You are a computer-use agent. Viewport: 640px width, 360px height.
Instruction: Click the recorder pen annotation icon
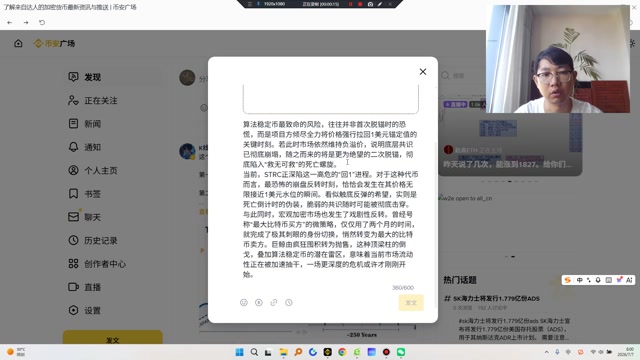pos(380,4)
